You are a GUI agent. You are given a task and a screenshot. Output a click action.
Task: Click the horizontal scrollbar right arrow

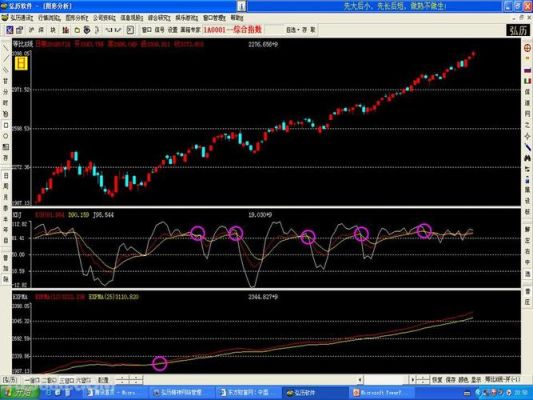(412, 379)
